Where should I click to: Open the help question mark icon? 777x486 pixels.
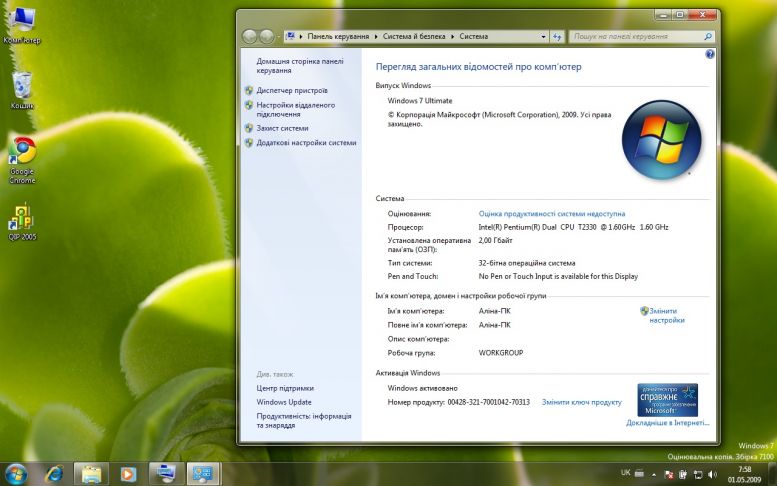click(710, 54)
